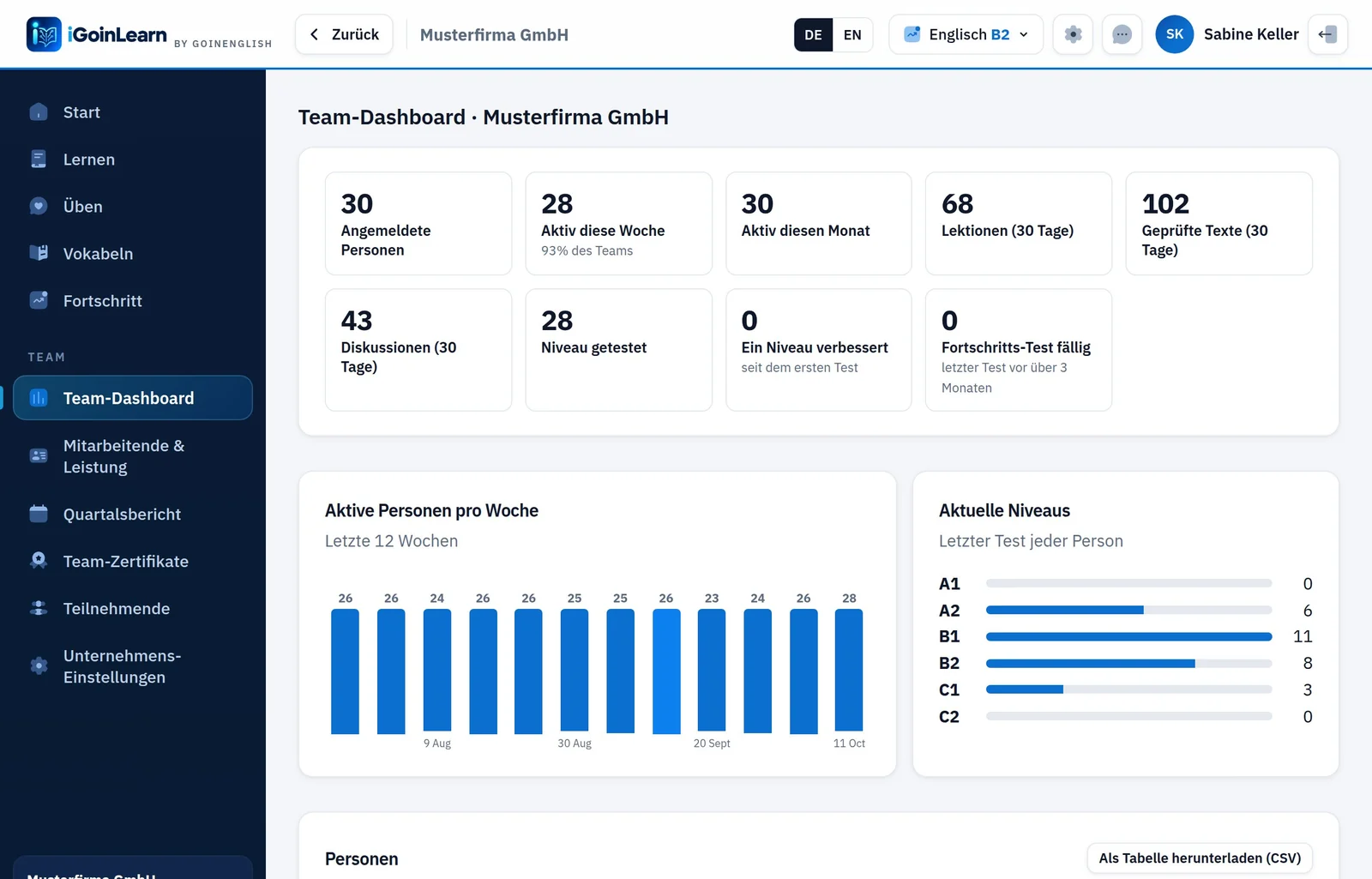Open Start in the sidebar

(133, 112)
